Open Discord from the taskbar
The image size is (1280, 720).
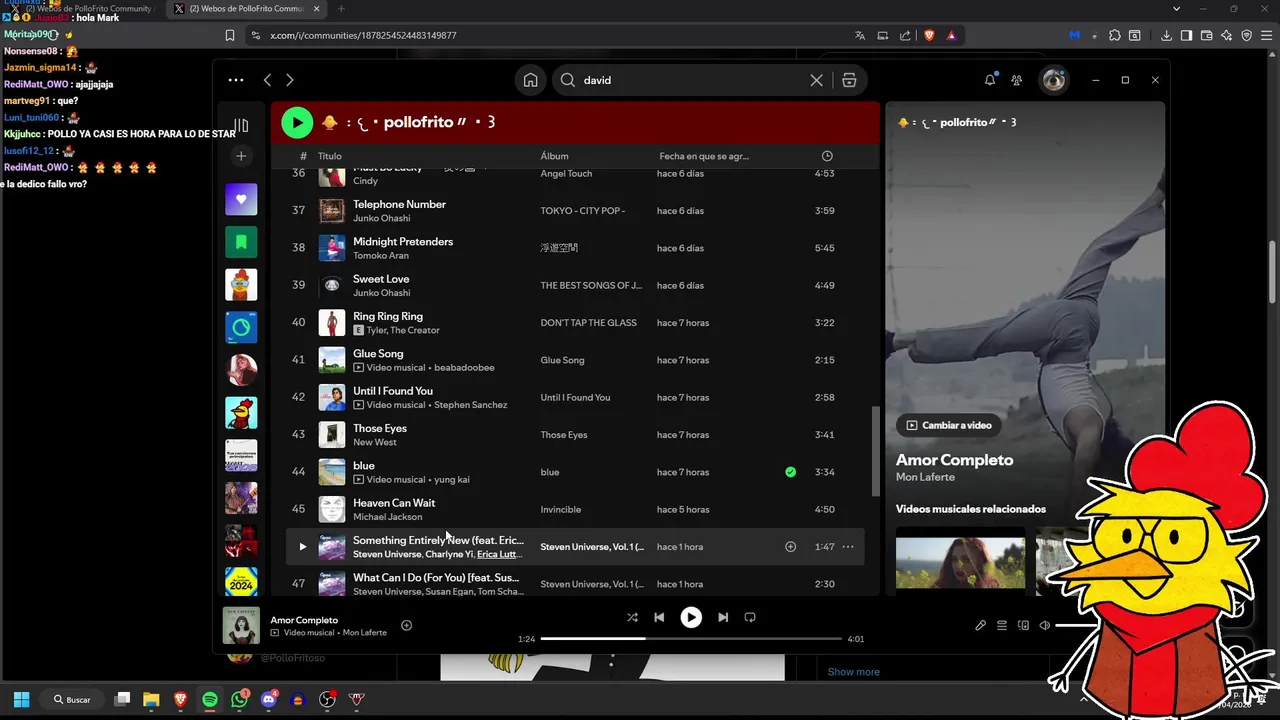(x=268, y=700)
